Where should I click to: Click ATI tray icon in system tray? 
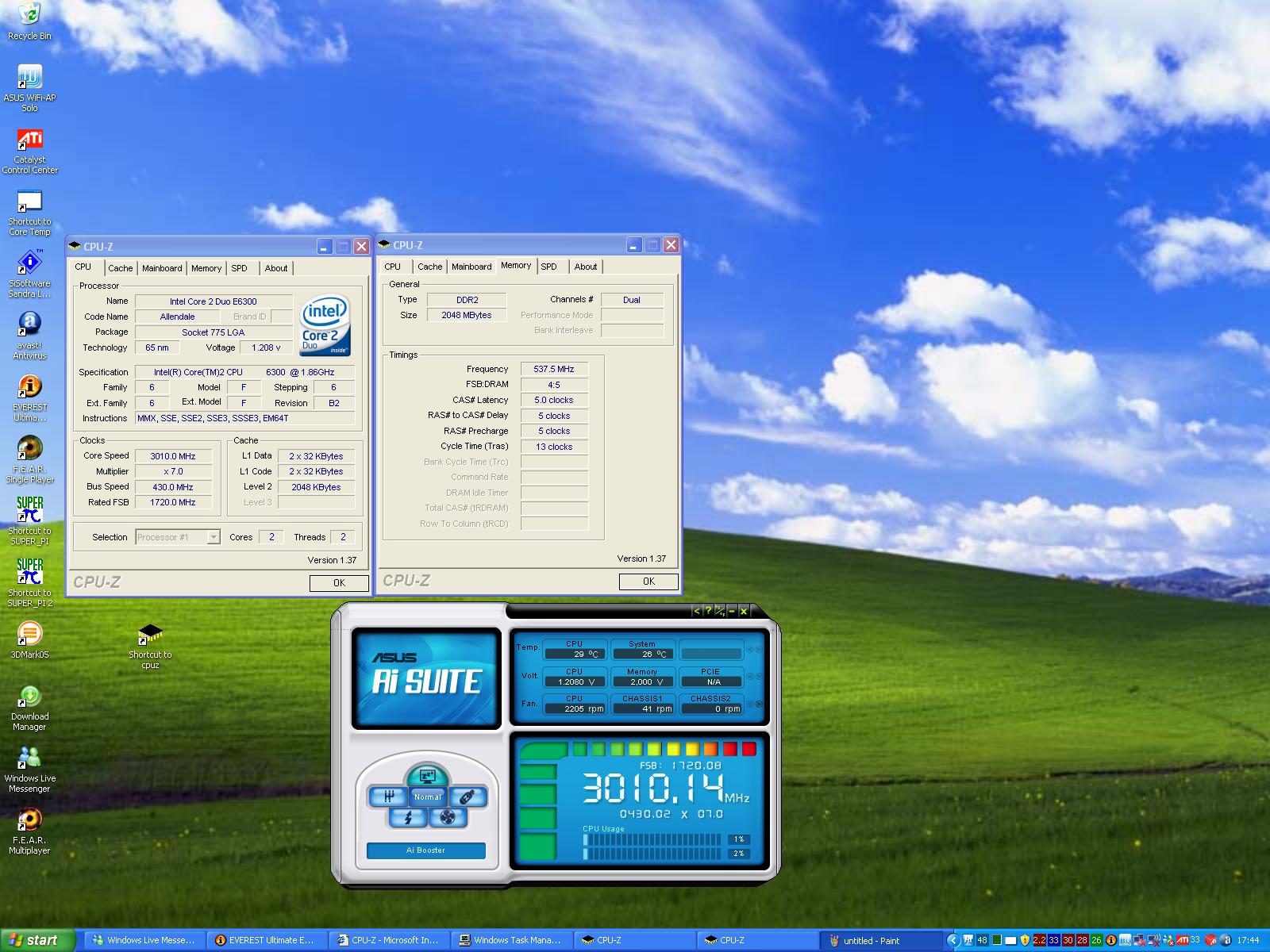tap(1183, 940)
